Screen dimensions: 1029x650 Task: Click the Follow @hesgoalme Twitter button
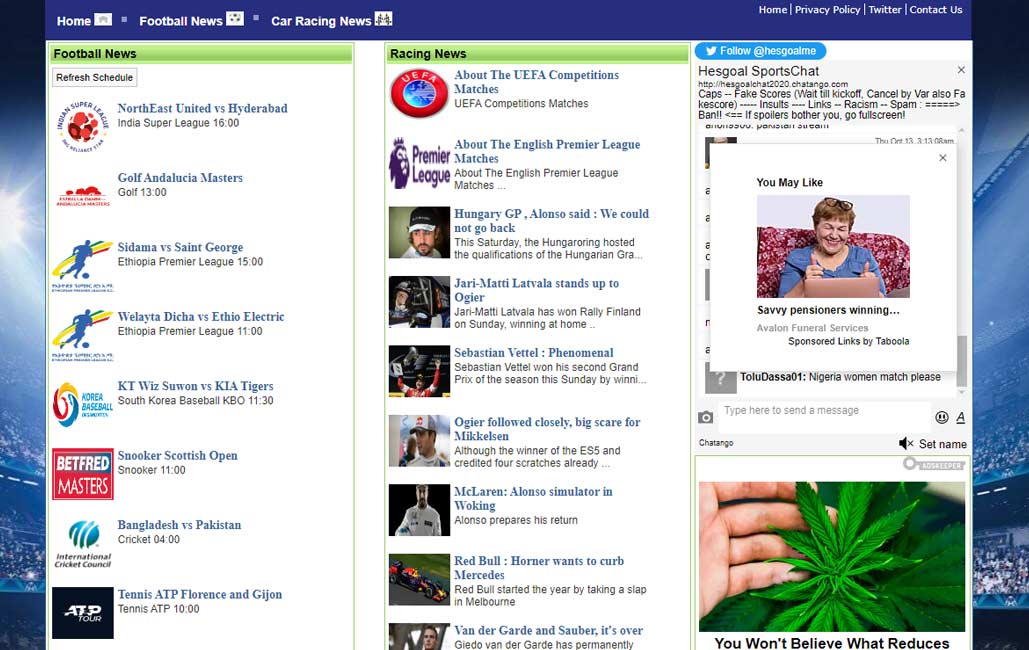coord(761,51)
